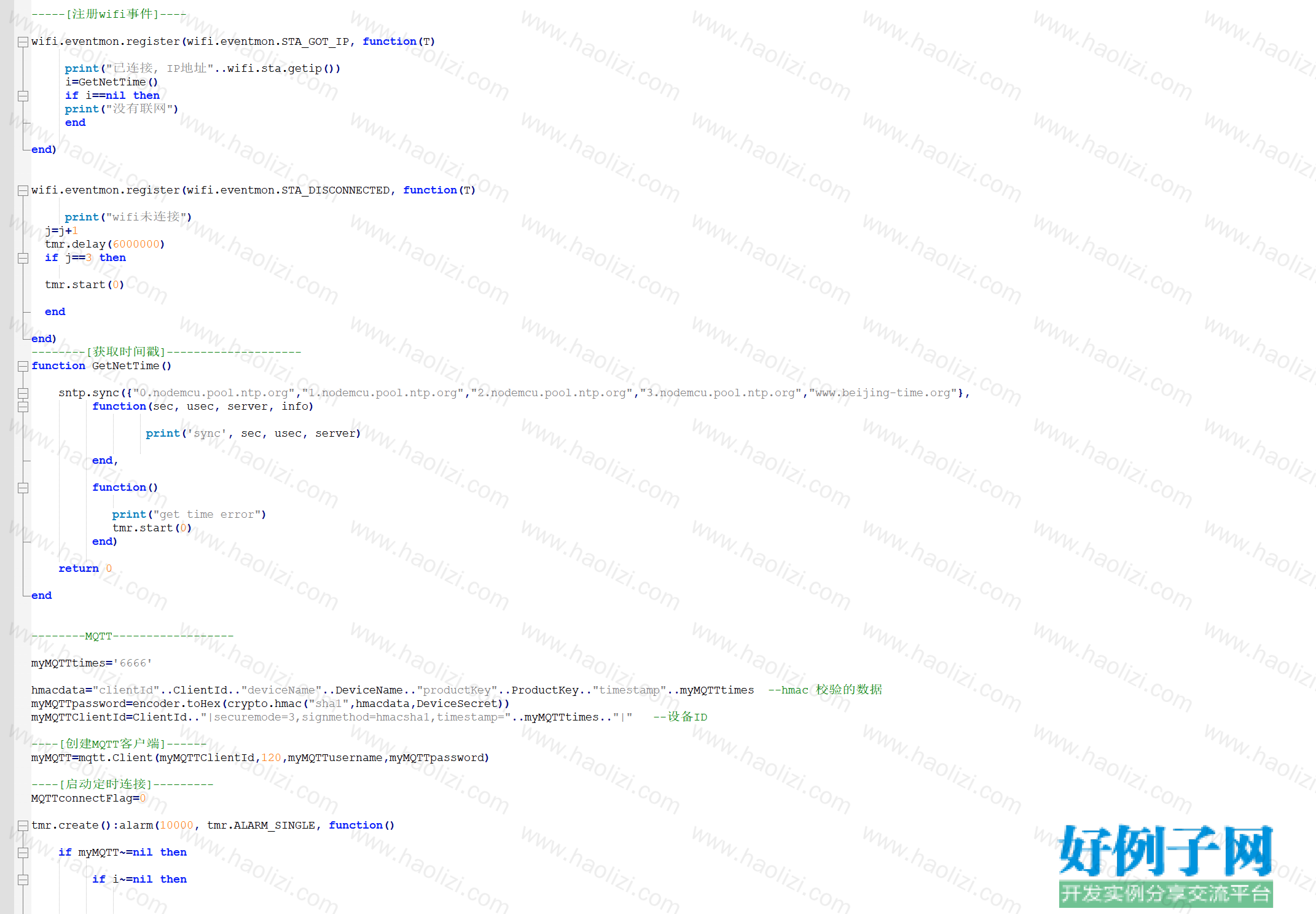Click the tmr.ALARM_SINGLE argument
Viewport: 1316px width, 914px height.
pyautogui.click(x=261, y=826)
